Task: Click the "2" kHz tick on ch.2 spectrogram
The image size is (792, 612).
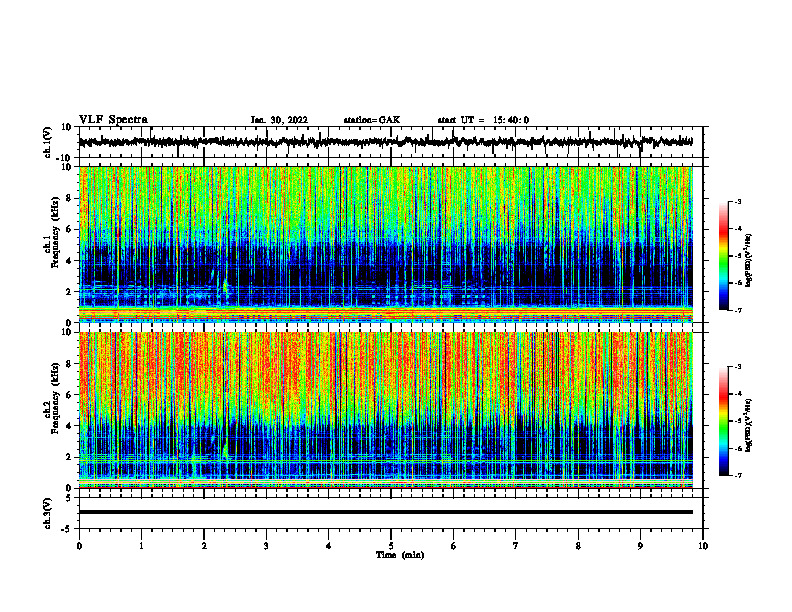Action: [x=69, y=457]
